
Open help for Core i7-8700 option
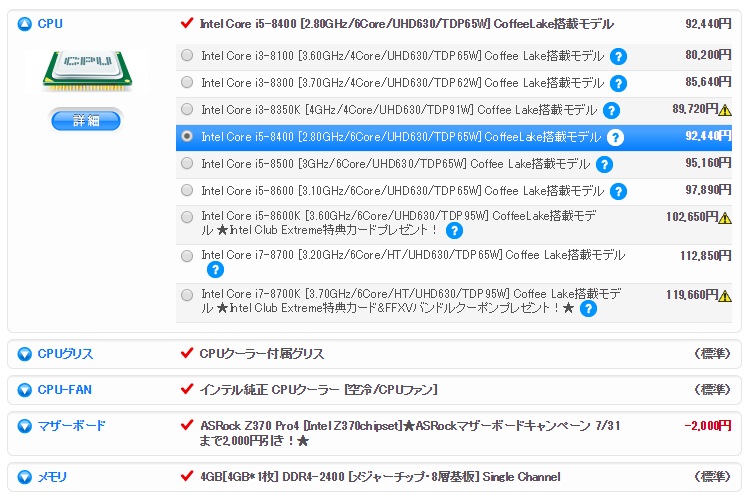[x=215, y=270]
